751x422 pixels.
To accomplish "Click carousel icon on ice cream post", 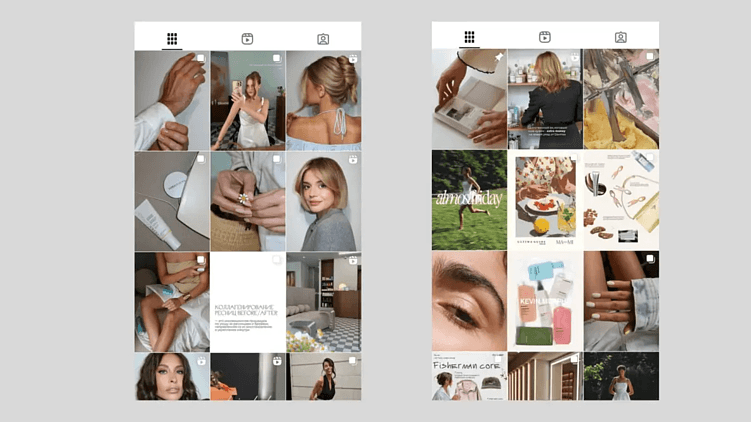I will tap(650, 57).
